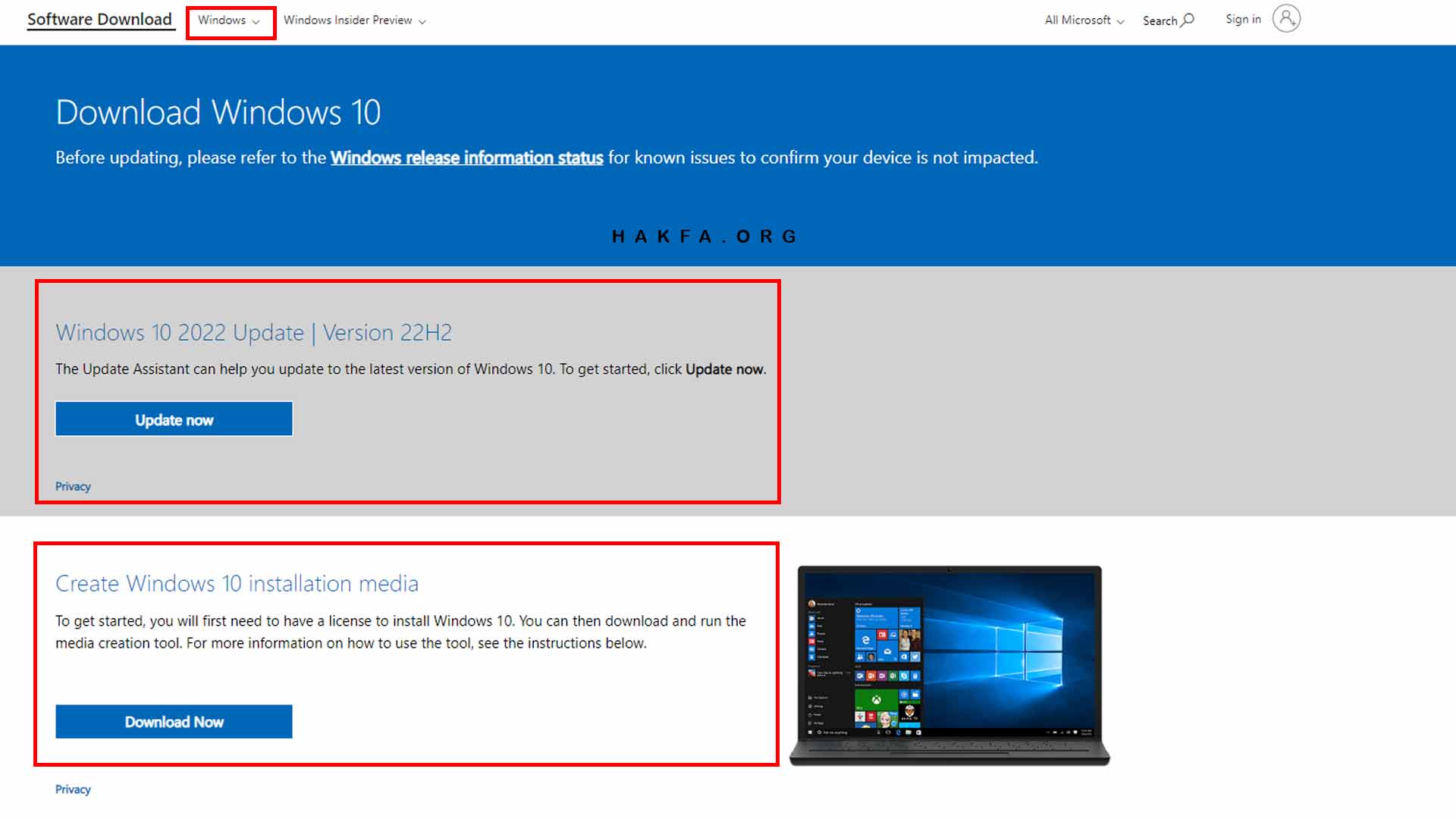The width and height of the screenshot is (1456, 819).
Task: Select 'Create Windows 10 installation media' heading
Action: coord(237,583)
